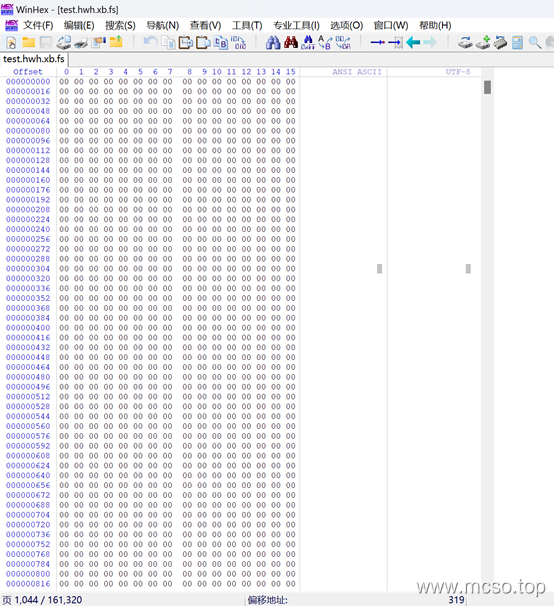
Task: Click the magnifying glass Analyze icon
Action: [535, 43]
